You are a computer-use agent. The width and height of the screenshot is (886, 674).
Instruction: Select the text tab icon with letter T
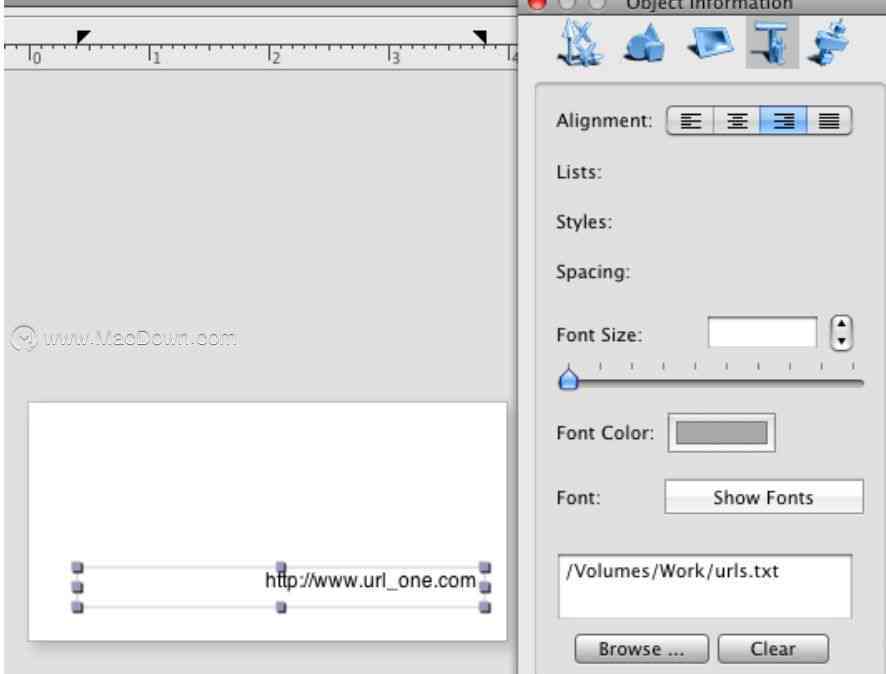(x=772, y=42)
